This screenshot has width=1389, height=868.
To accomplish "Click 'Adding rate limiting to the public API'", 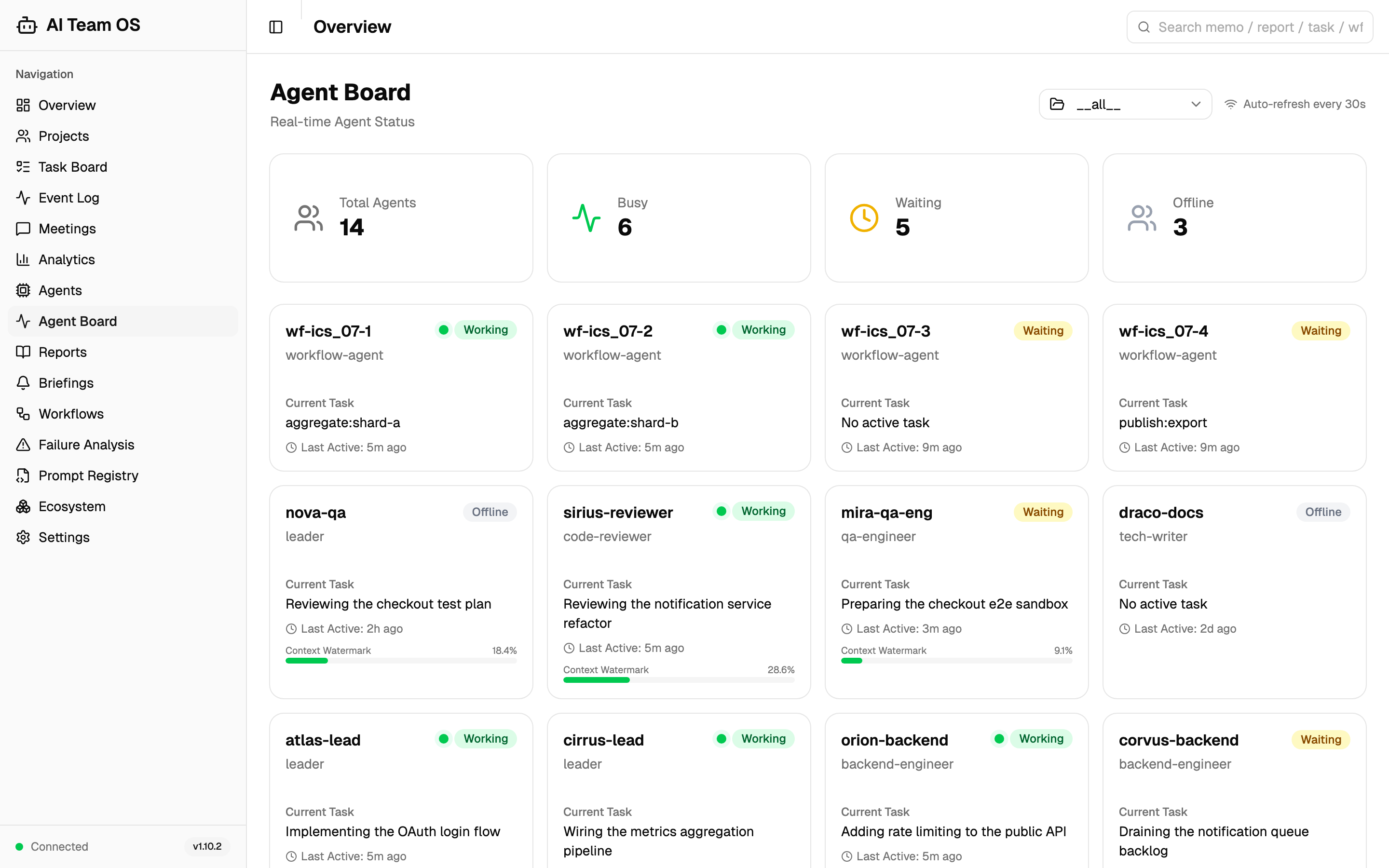I will pyautogui.click(x=953, y=831).
